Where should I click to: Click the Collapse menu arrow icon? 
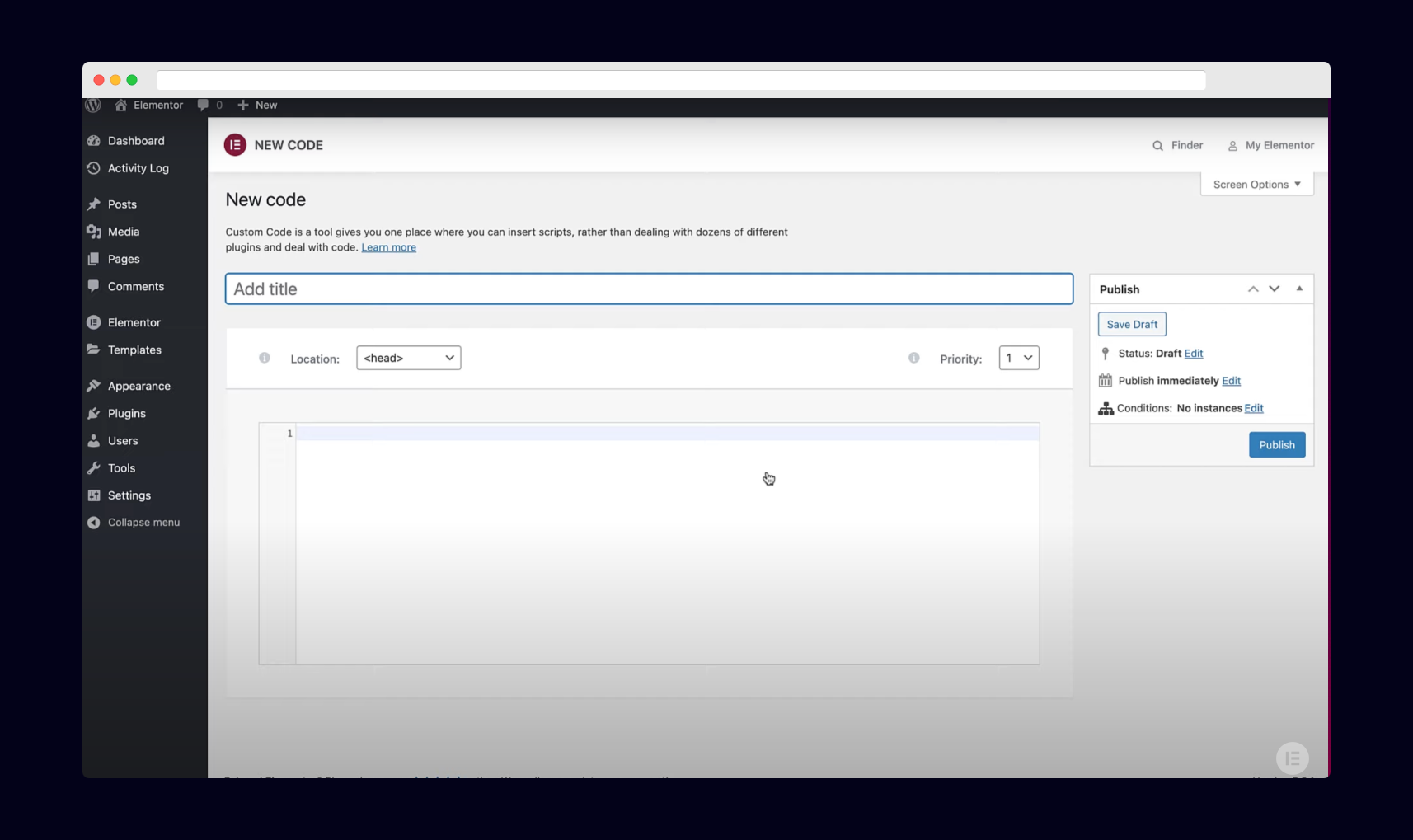(x=94, y=523)
